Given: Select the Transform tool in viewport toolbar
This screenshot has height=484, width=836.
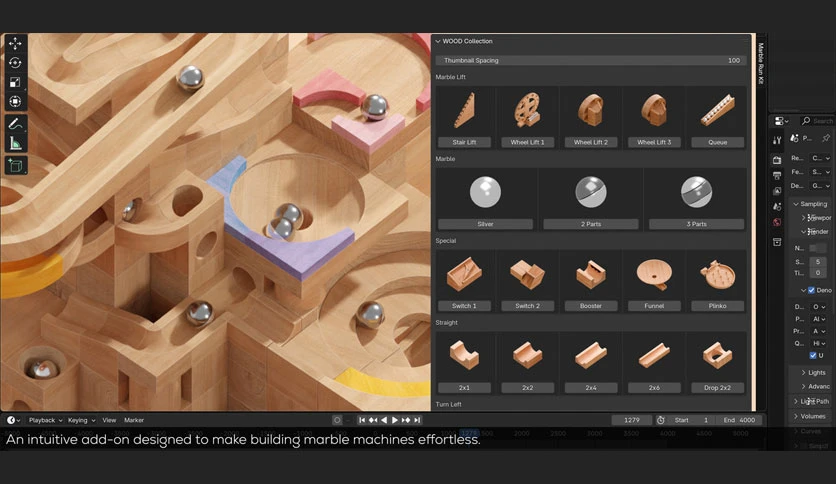Looking at the screenshot, I should pyautogui.click(x=15, y=101).
